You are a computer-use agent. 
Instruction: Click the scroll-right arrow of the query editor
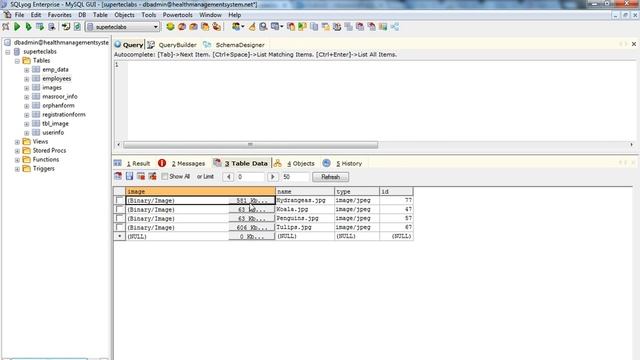pyautogui.click(x=631, y=144)
